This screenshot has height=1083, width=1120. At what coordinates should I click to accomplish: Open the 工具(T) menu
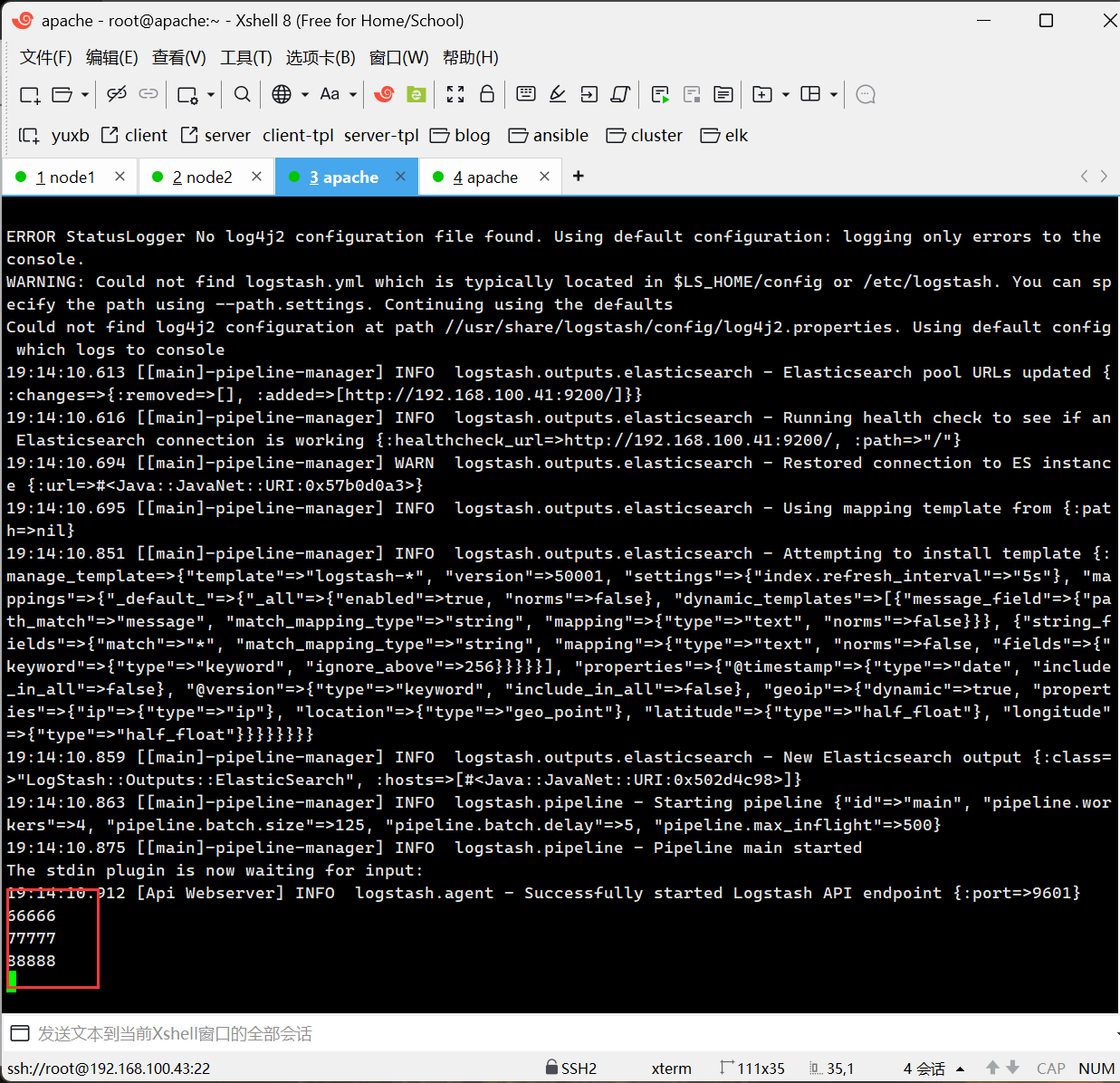click(x=246, y=58)
